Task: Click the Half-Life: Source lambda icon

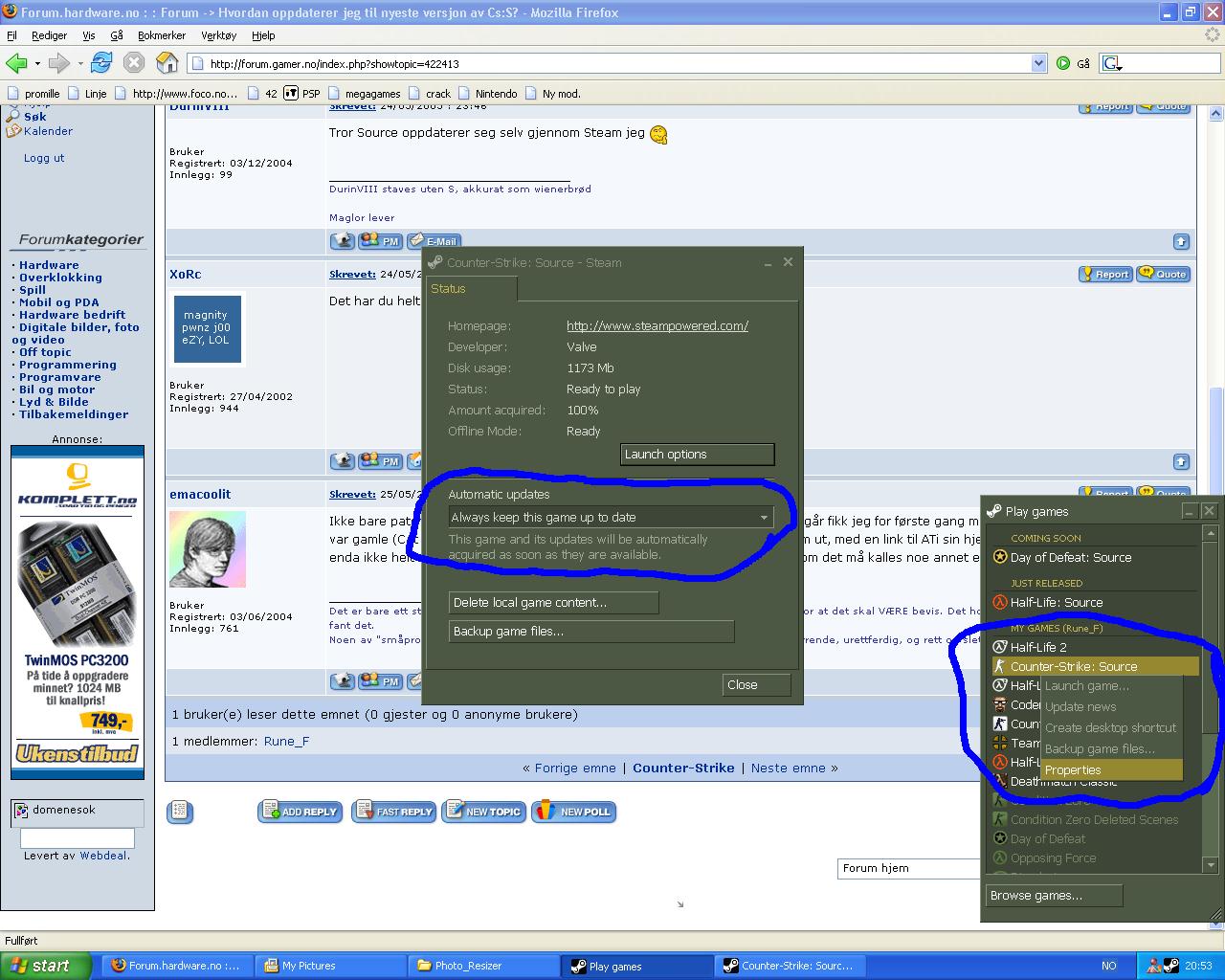Action: pos(1000,602)
